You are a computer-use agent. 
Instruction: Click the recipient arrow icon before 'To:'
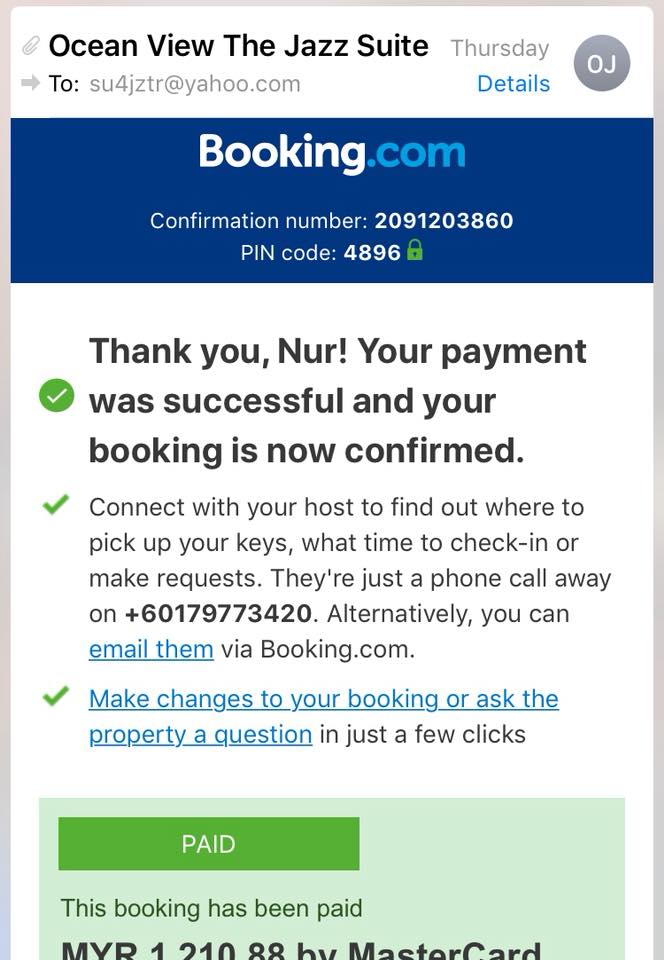tap(30, 83)
